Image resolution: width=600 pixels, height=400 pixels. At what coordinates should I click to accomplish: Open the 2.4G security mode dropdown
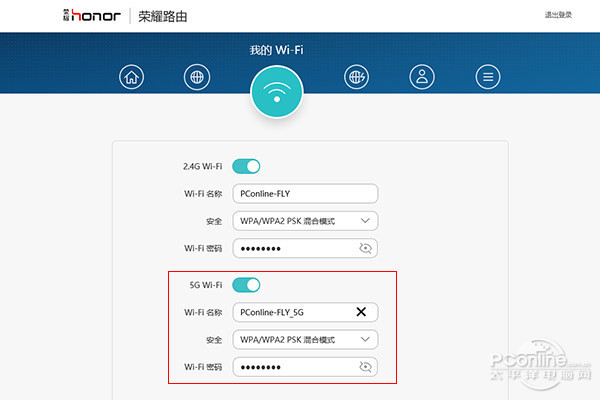pos(305,221)
